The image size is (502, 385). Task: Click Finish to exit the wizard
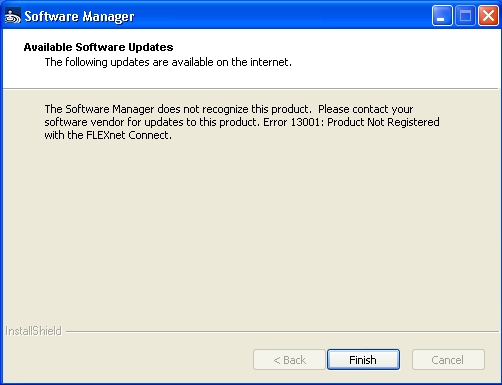coord(363,360)
